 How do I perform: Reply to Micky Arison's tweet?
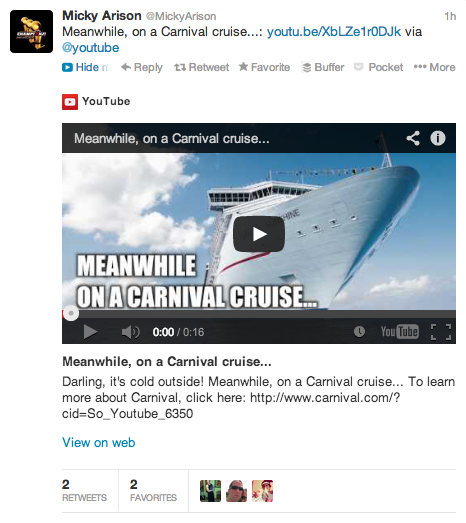tap(141, 67)
